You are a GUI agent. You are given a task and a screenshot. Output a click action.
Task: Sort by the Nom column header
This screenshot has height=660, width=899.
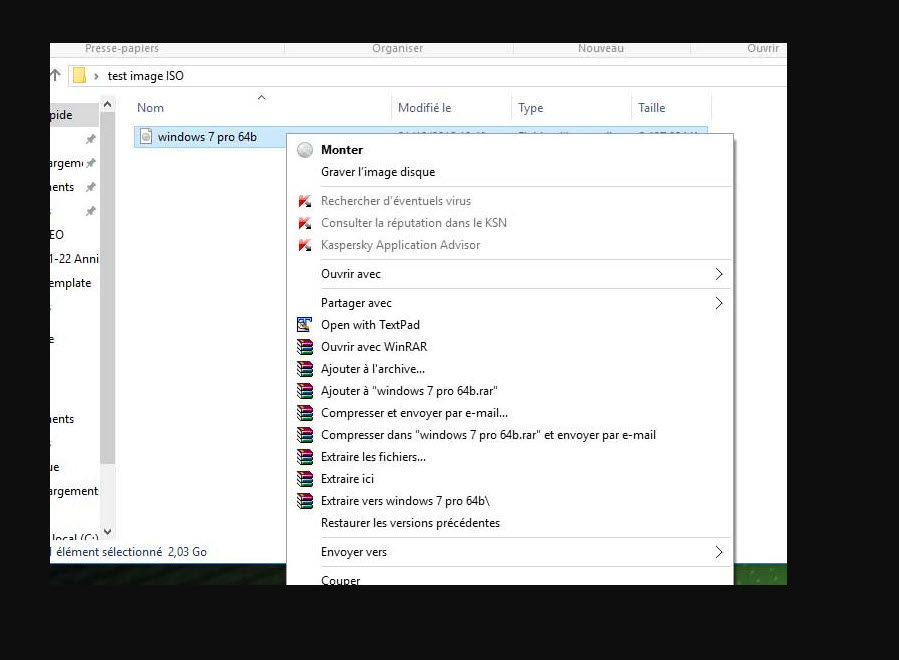coord(150,108)
